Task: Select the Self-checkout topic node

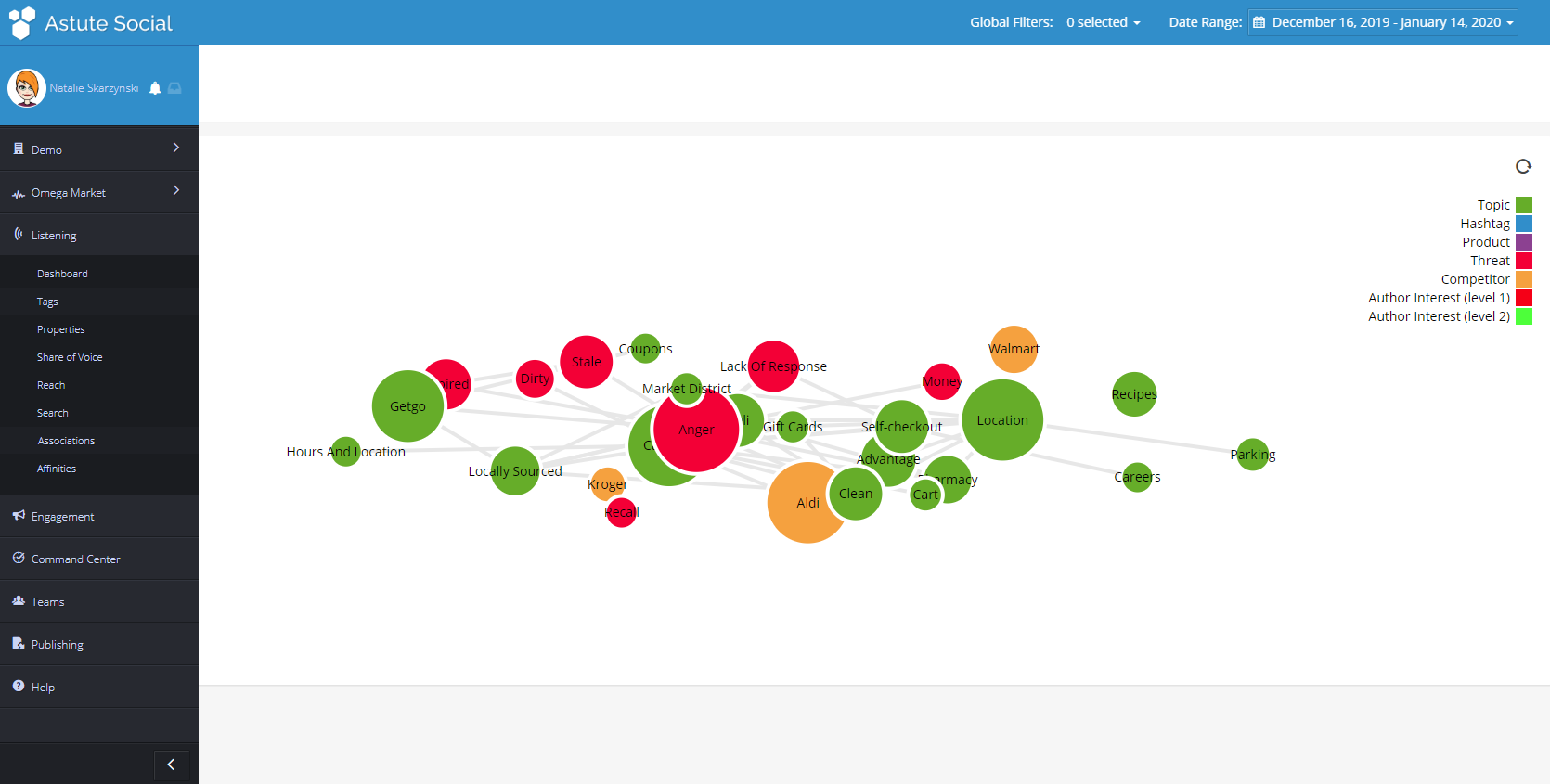Action: pyautogui.click(x=901, y=427)
